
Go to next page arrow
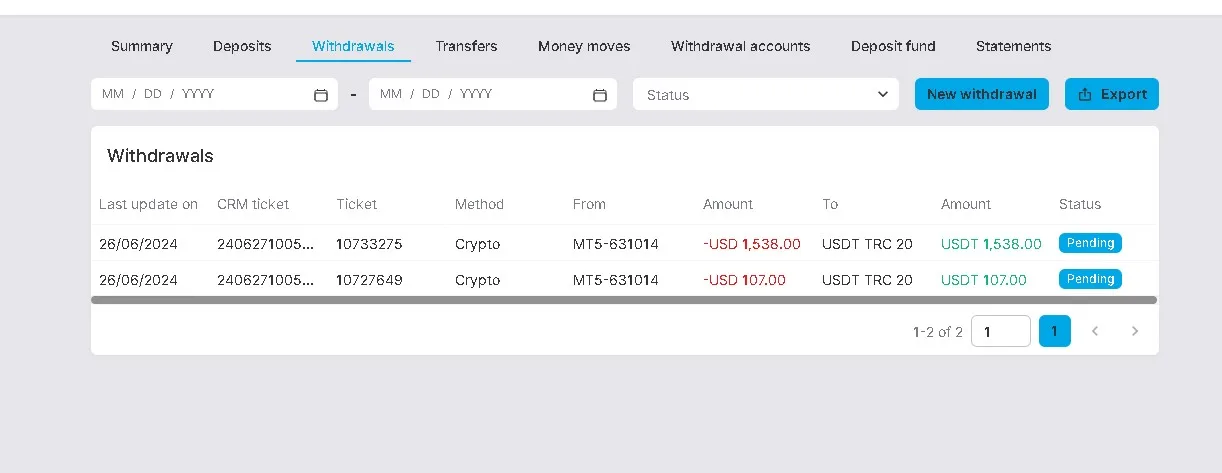pos(1135,331)
